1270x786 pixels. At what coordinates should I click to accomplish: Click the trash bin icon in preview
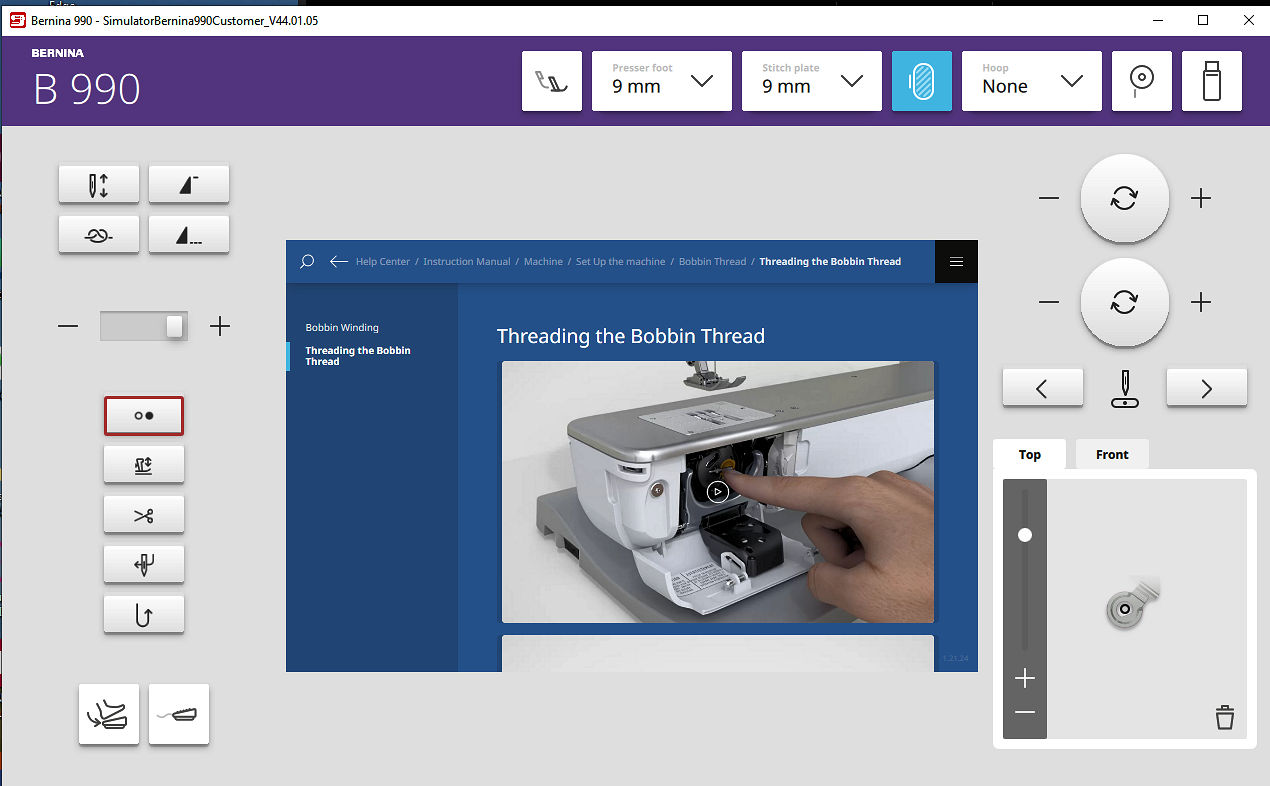pyautogui.click(x=1224, y=717)
